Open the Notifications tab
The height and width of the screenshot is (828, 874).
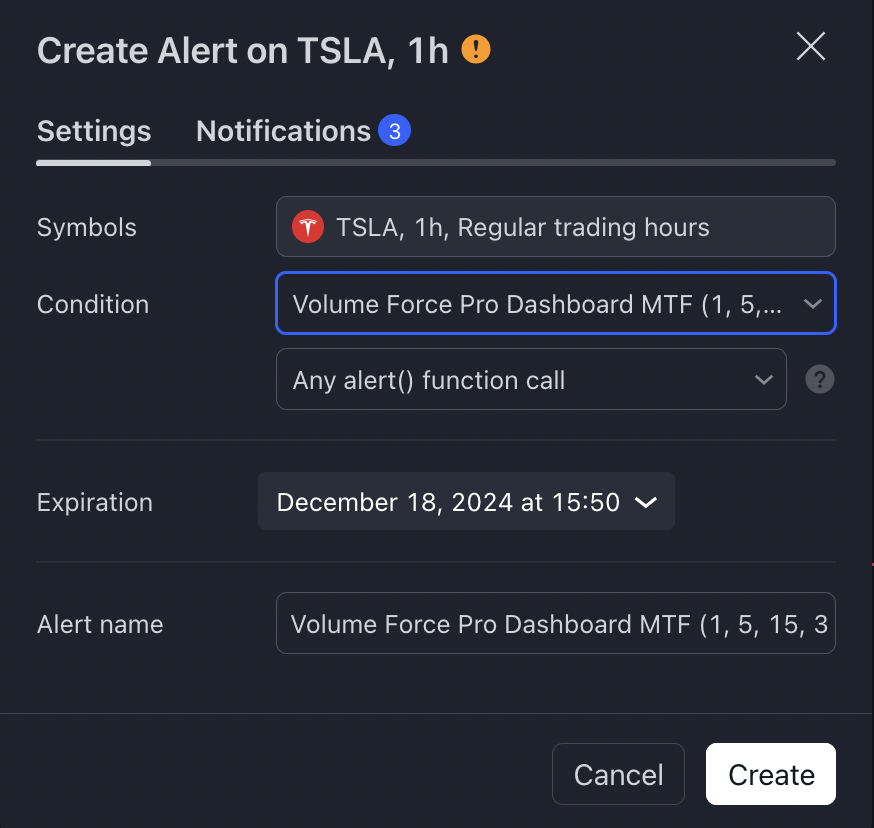pos(283,132)
